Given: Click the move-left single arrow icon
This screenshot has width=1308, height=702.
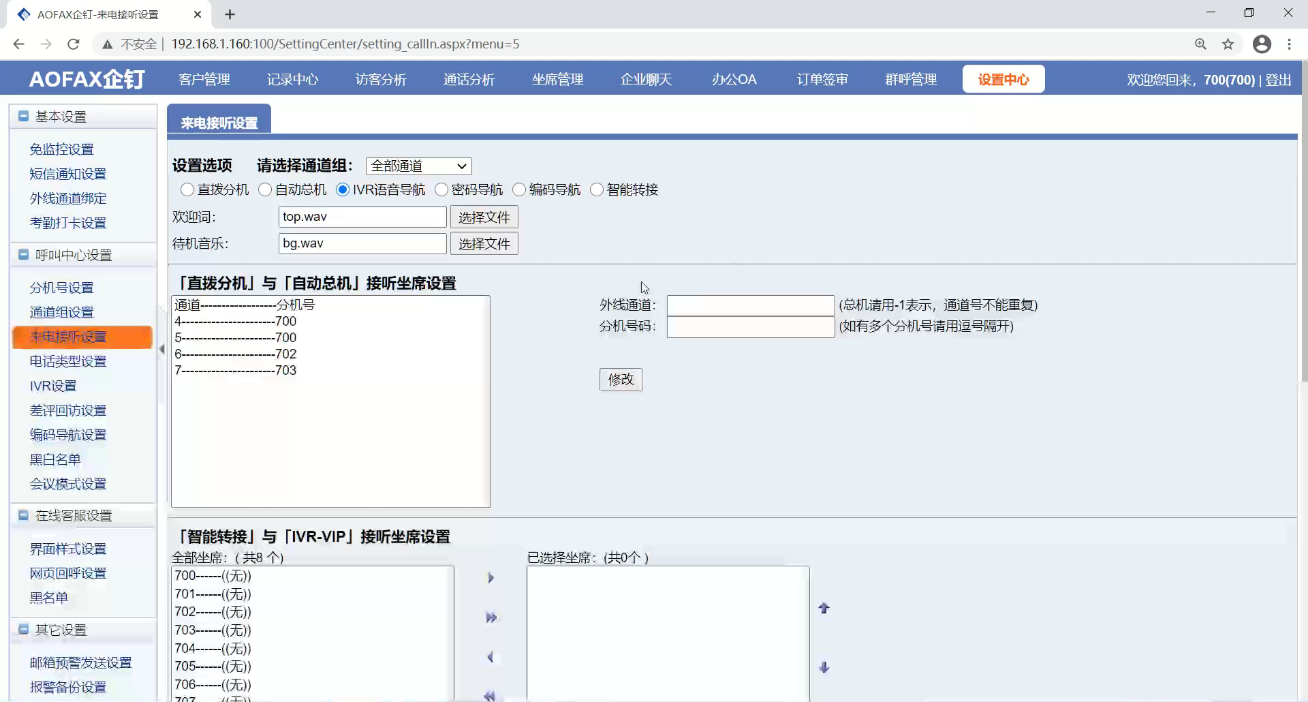Looking at the screenshot, I should pos(490,658).
